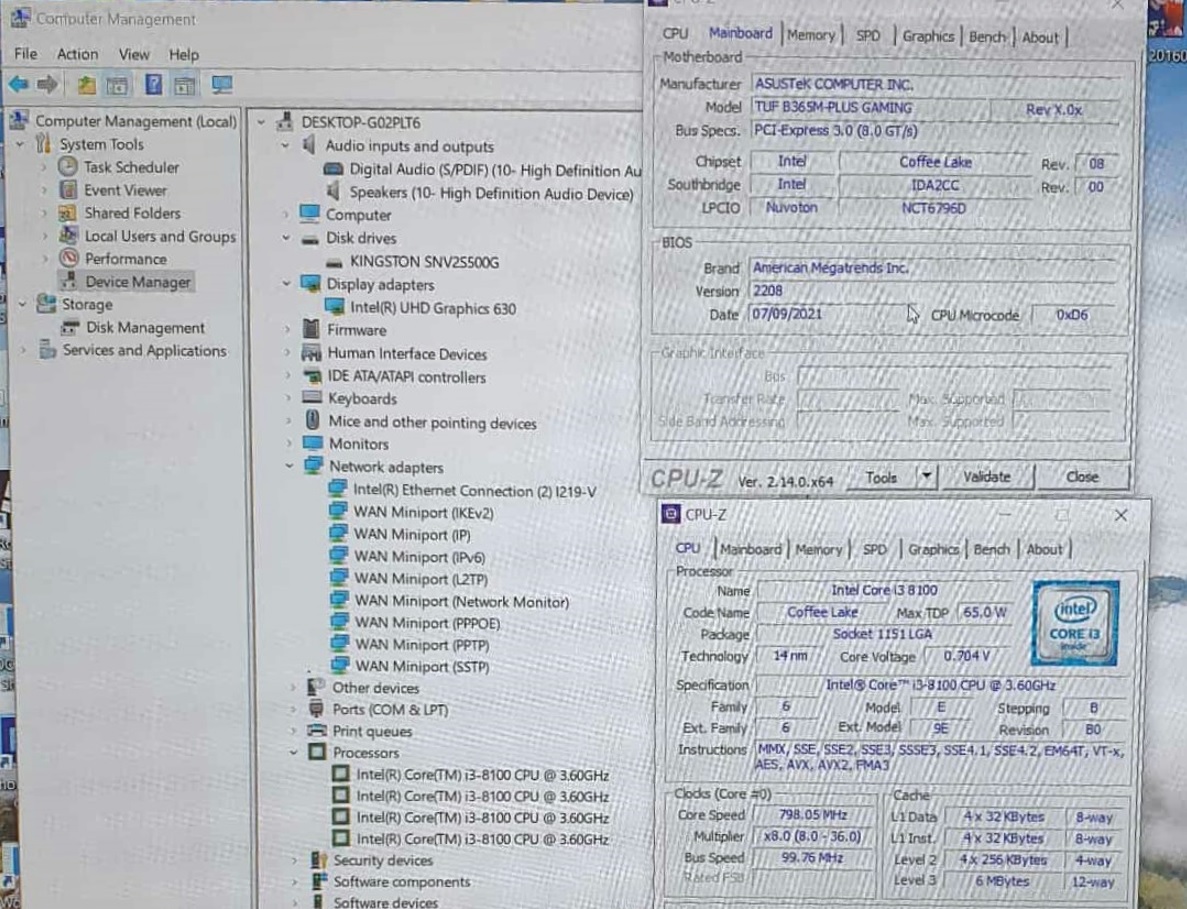
Task: Click the Intel Ethernet Connection I219-V icon
Action: (x=338, y=490)
